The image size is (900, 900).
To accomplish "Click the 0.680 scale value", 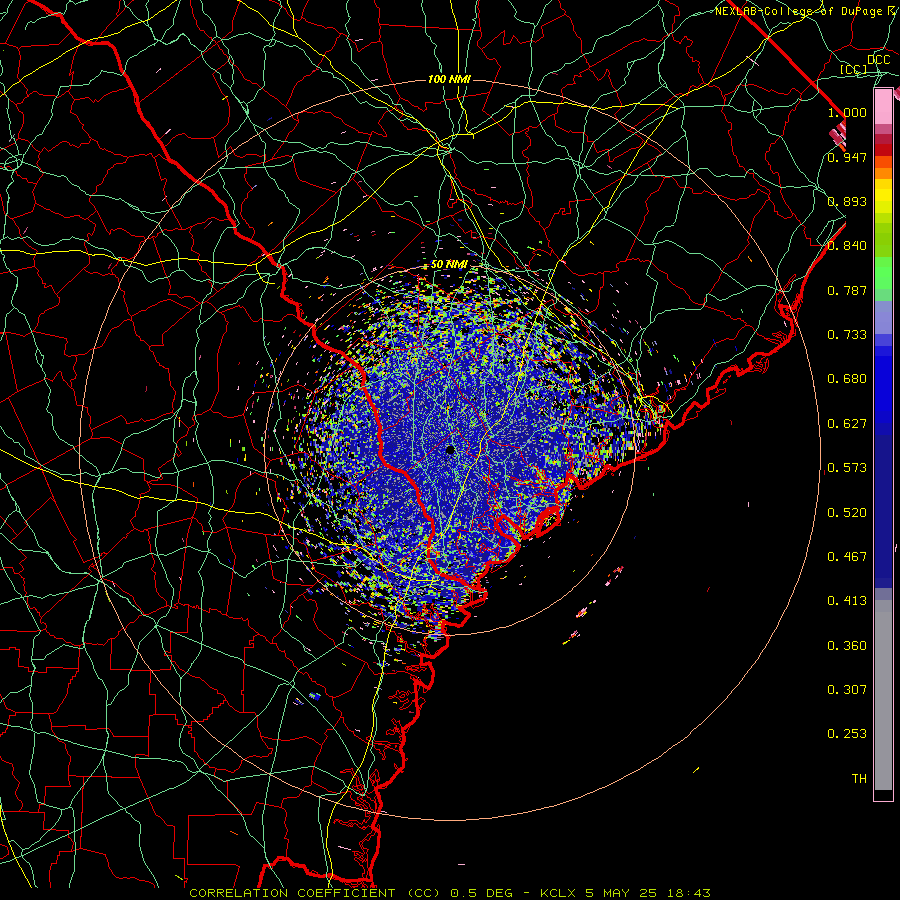I will (847, 379).
